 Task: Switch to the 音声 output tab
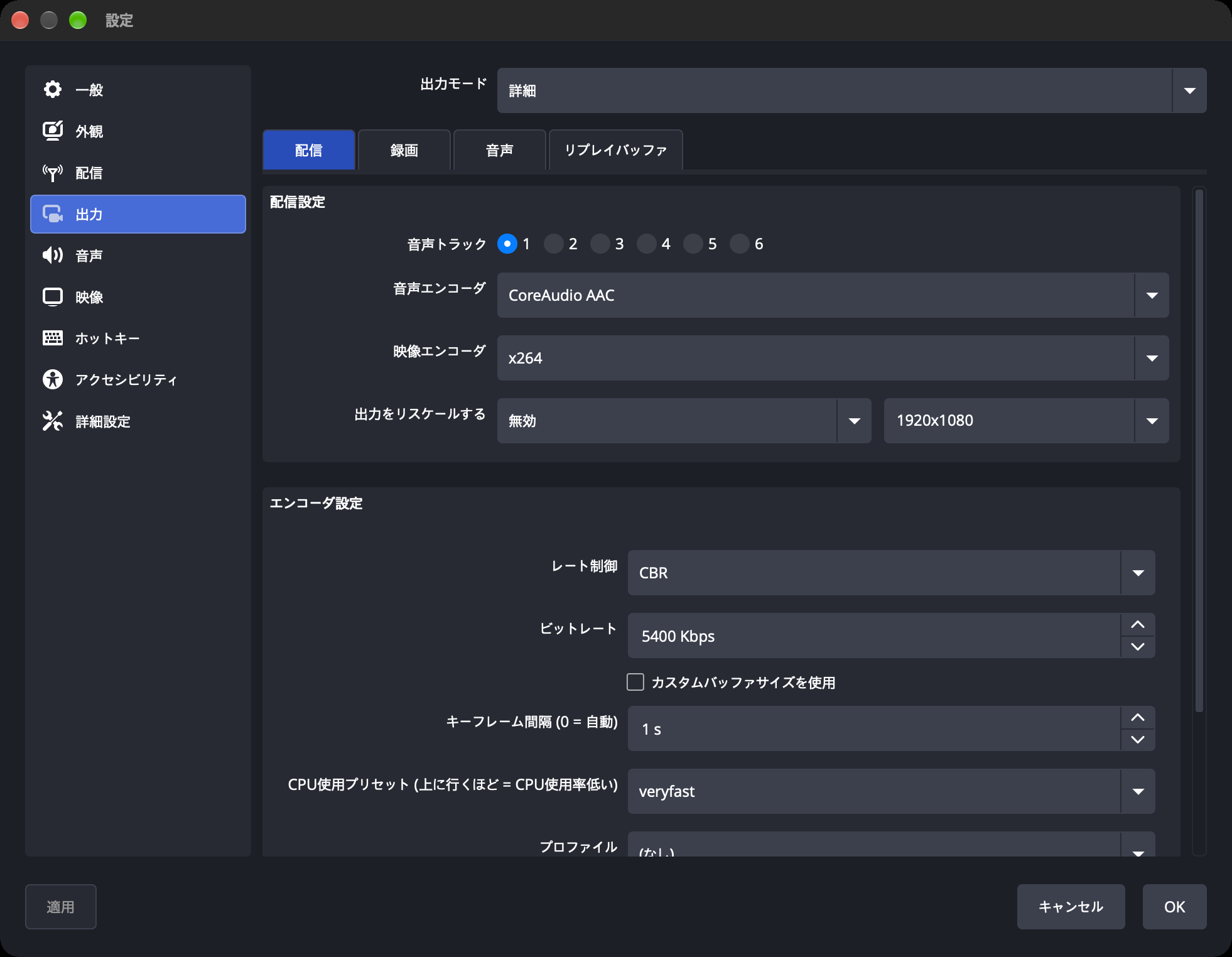pyautogui.click(x=499, y=150)
